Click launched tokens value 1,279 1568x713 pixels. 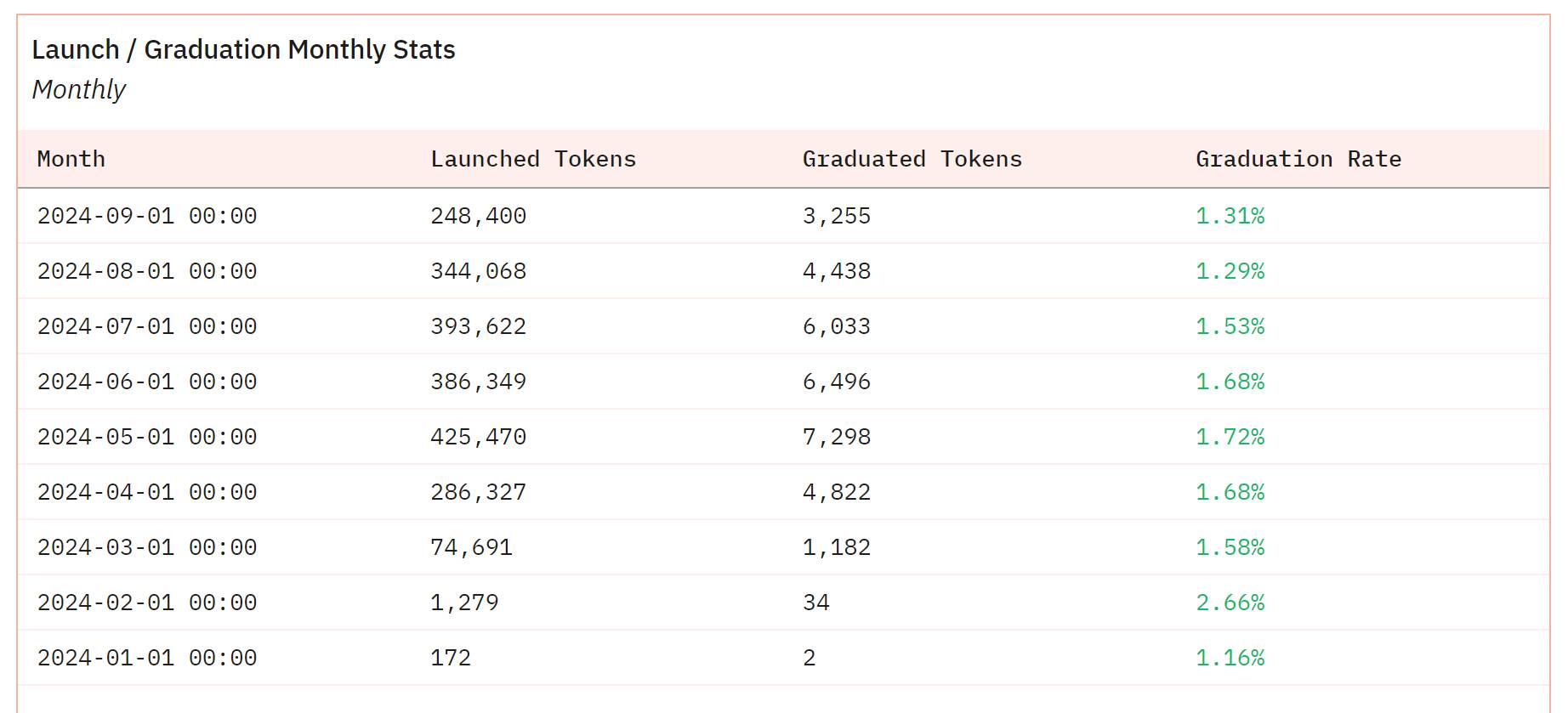[465, 603]
